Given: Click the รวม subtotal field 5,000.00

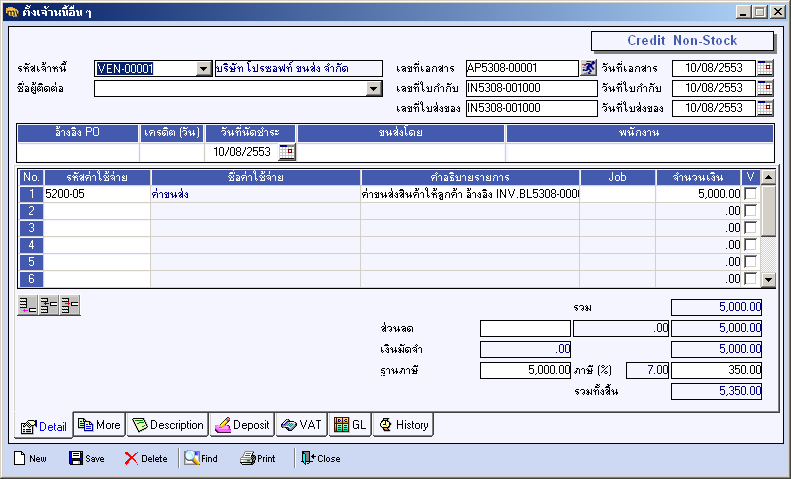Looking at the screenshot, I should coord(716,307).
